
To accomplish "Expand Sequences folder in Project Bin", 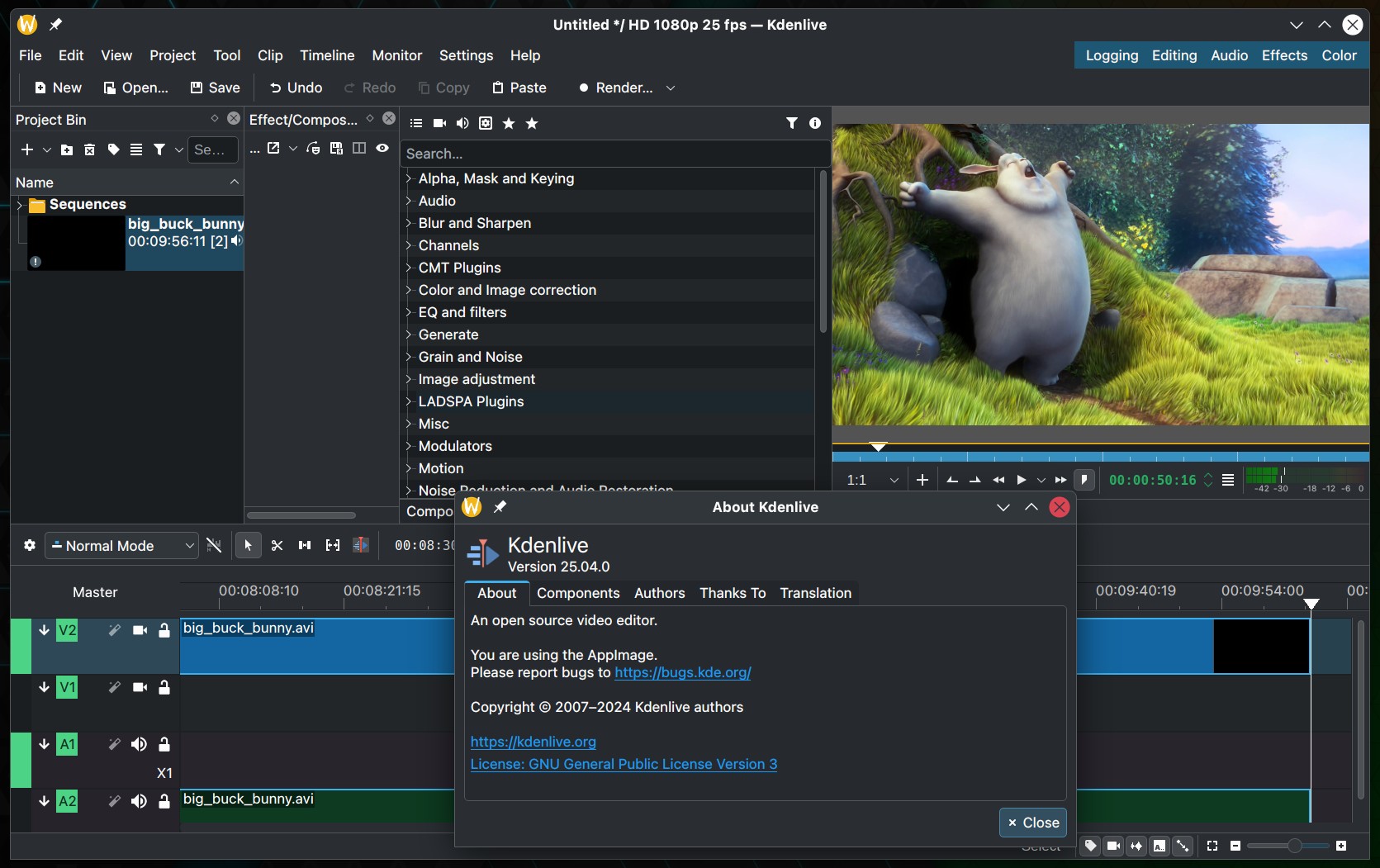I will tap(19, 205).
